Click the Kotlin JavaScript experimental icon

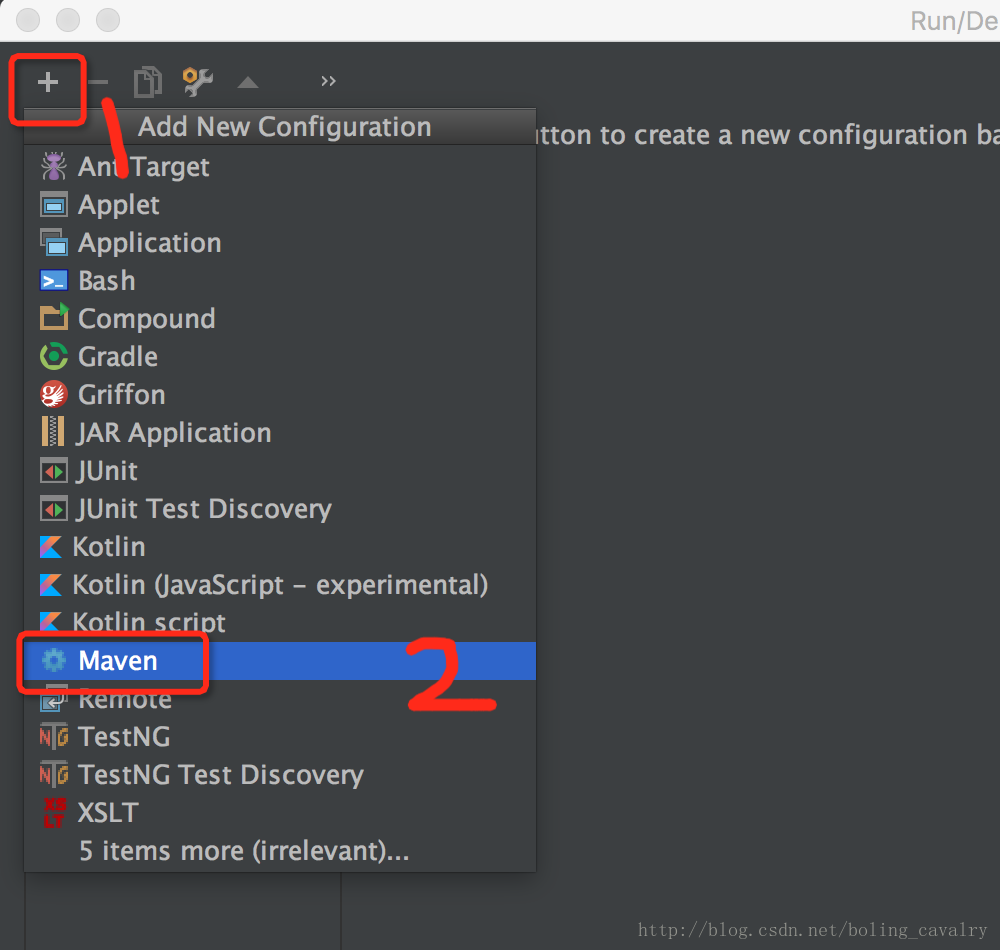51,585
